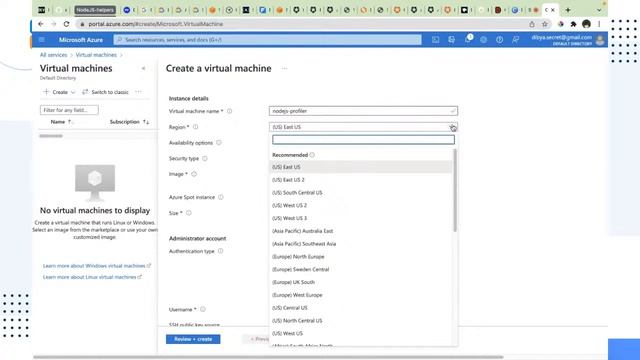Click the info icon next to Authentication type
640x360 pixels.
pos(220,251)
